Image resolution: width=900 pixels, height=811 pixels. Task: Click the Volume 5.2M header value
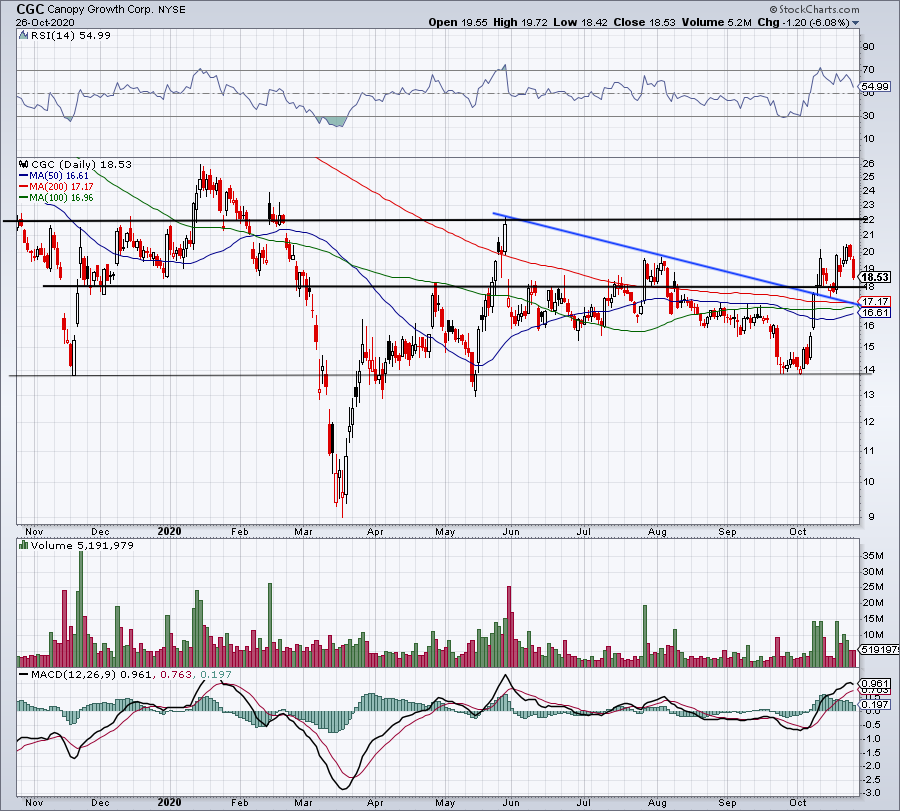point(717,22)
